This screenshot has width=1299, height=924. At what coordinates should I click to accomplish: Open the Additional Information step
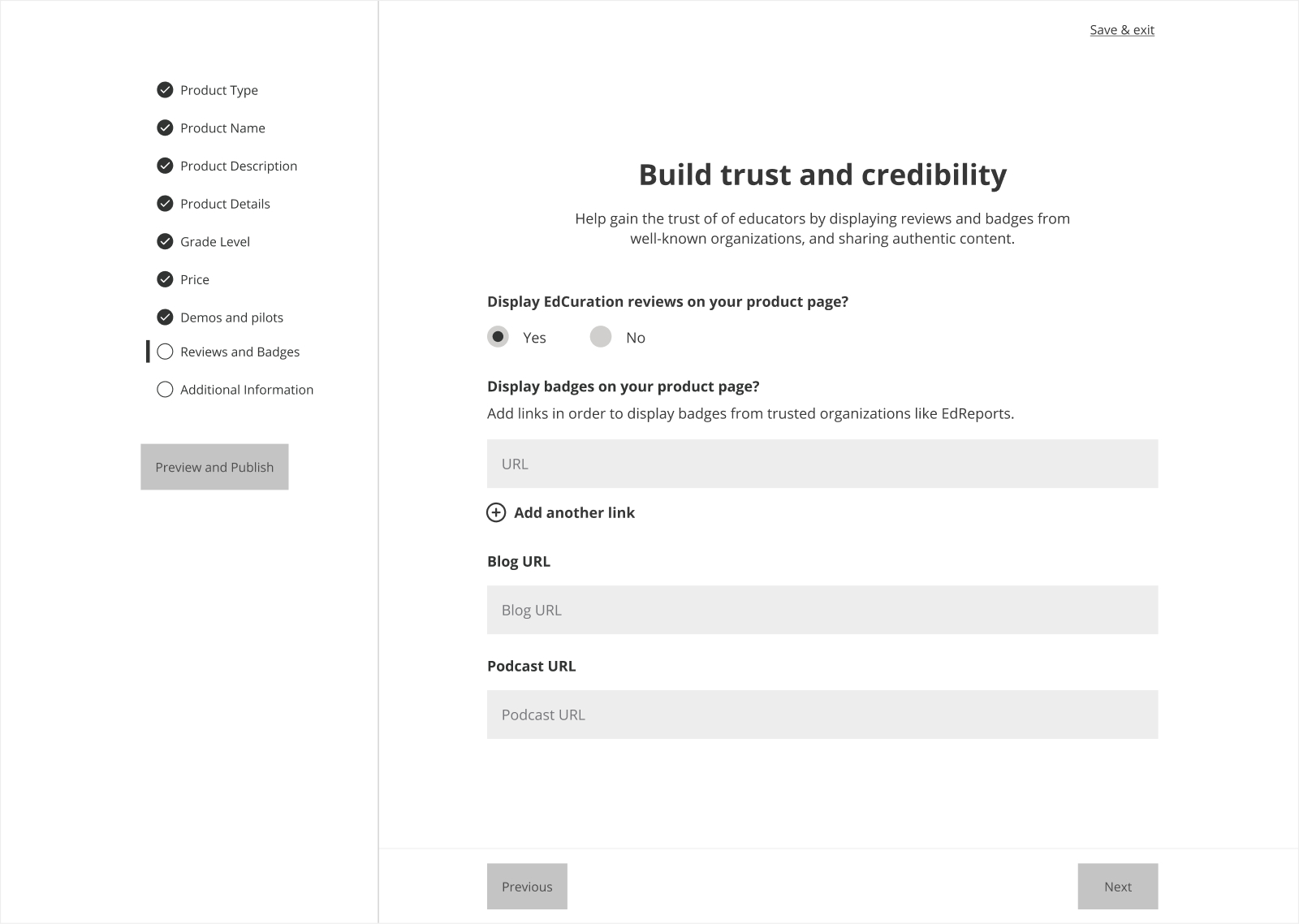pyautogui.click(x=246, y=390)
